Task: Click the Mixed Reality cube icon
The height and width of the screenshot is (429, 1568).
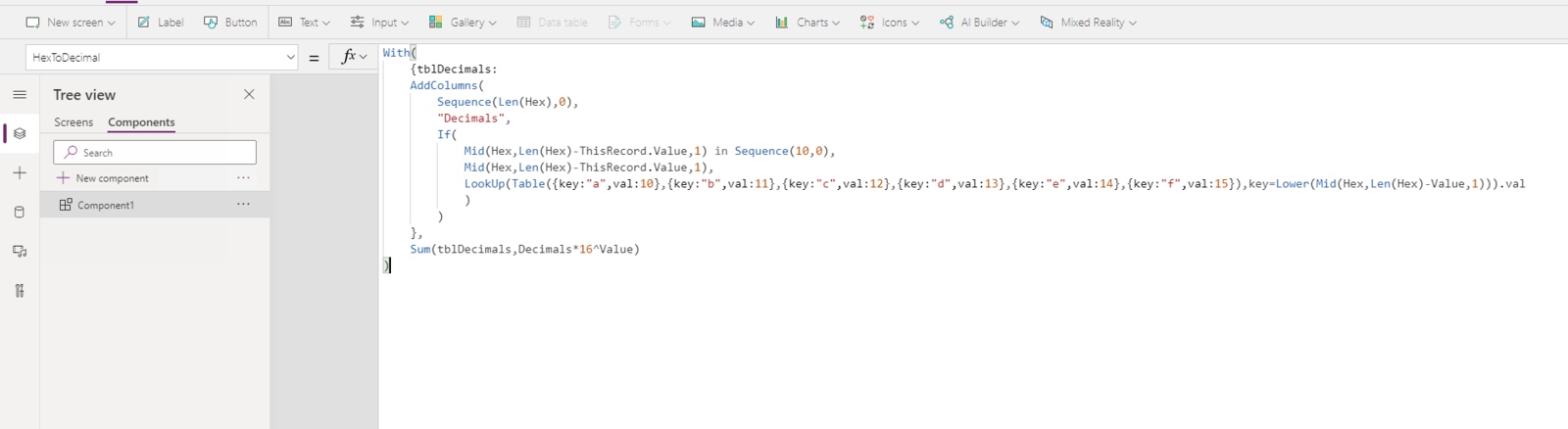Action: coord(1047,23)
